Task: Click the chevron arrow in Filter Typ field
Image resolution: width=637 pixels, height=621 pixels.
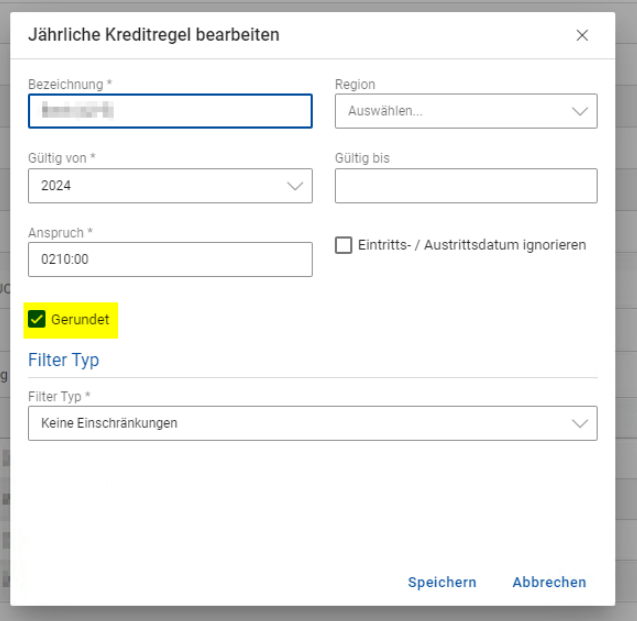Action: [580, 423]
